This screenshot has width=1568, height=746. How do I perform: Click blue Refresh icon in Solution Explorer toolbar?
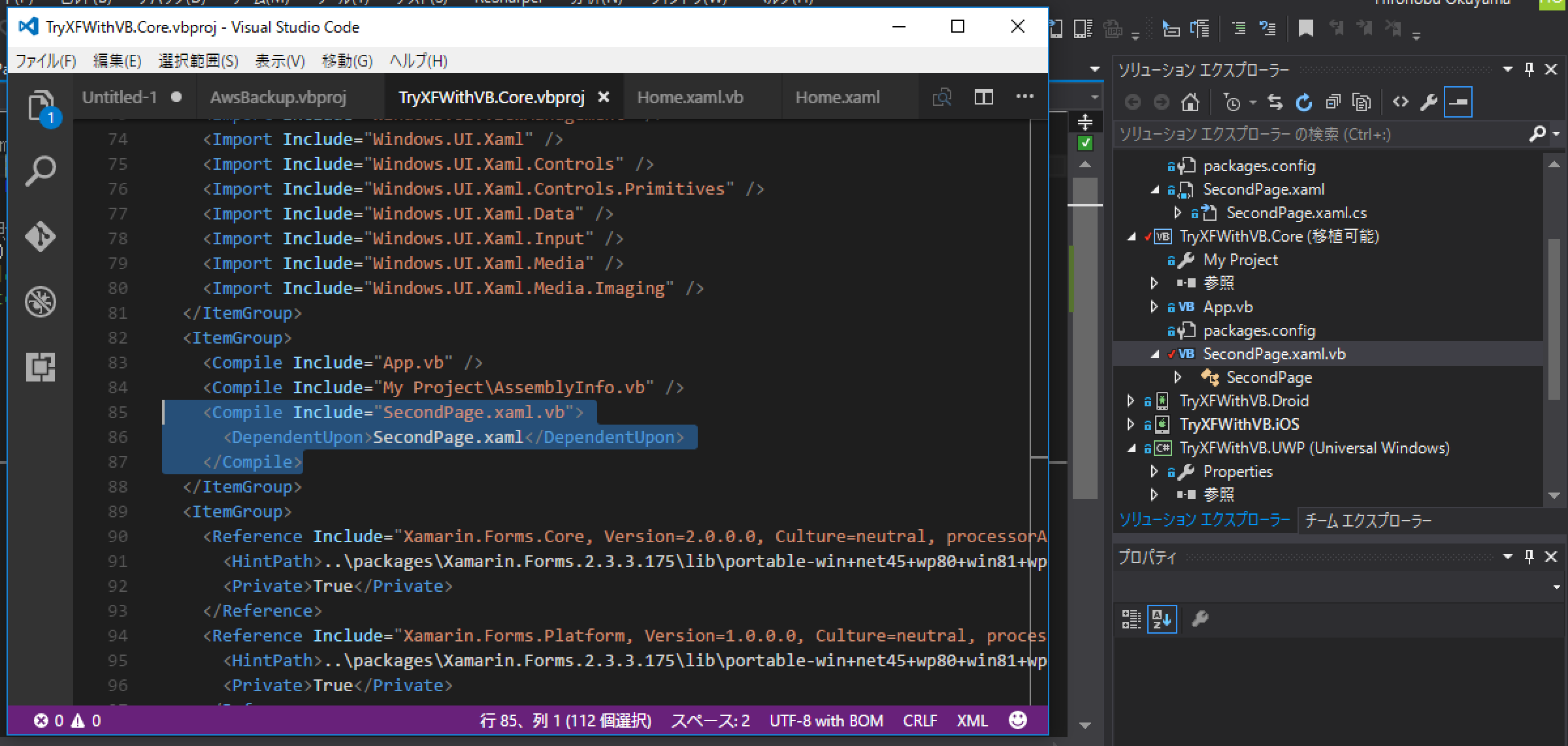(1304, 102)
